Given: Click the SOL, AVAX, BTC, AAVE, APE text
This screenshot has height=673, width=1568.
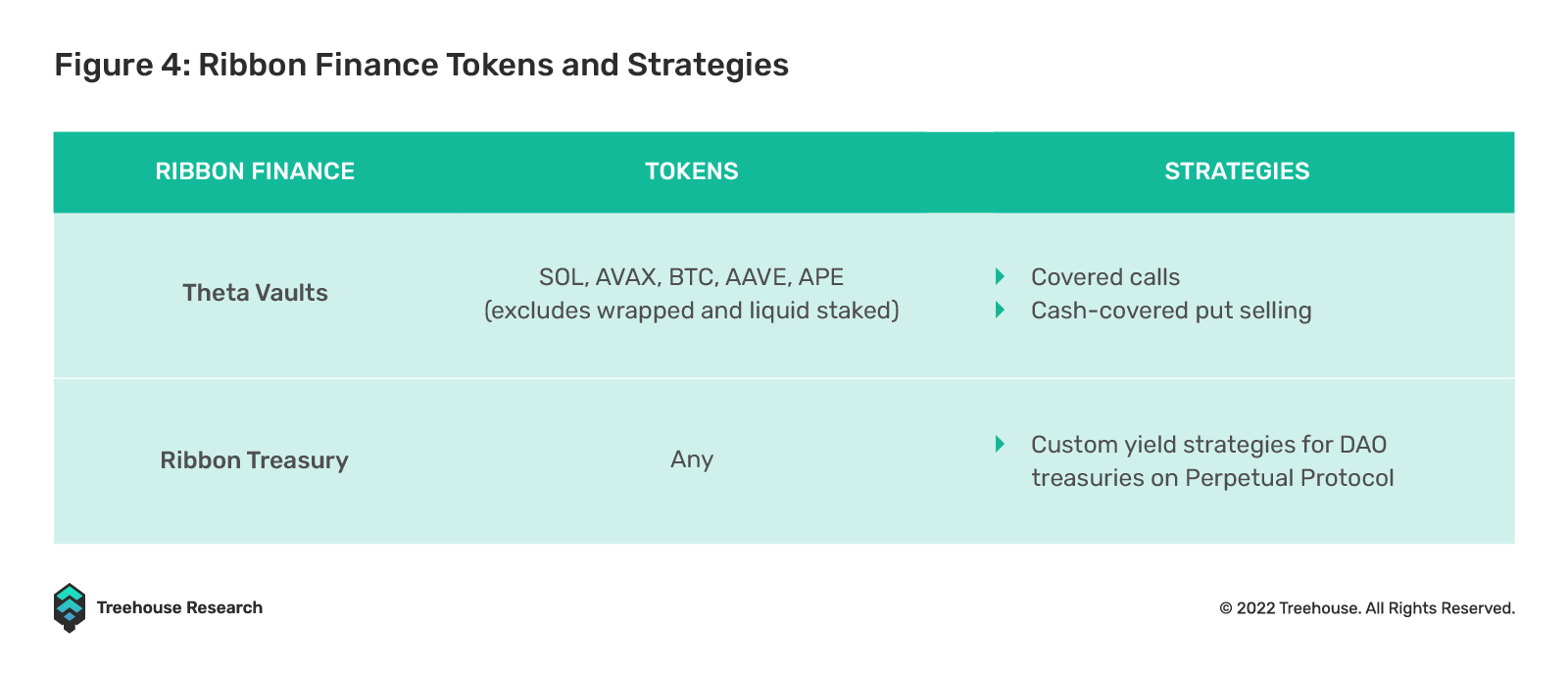Looking at the screenshot, I should [692, 277].
